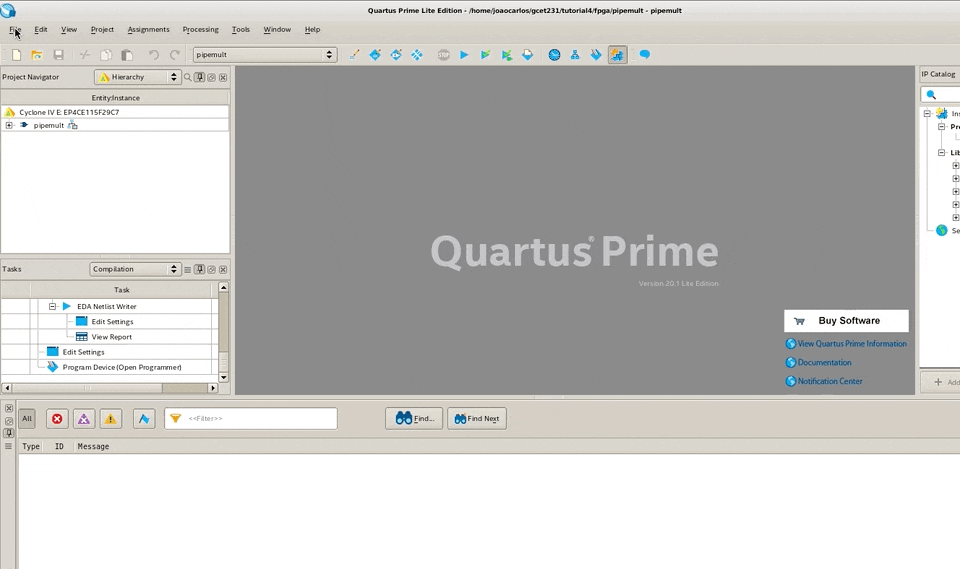Click the Stop Processing toolbar icon

point(444,55)
